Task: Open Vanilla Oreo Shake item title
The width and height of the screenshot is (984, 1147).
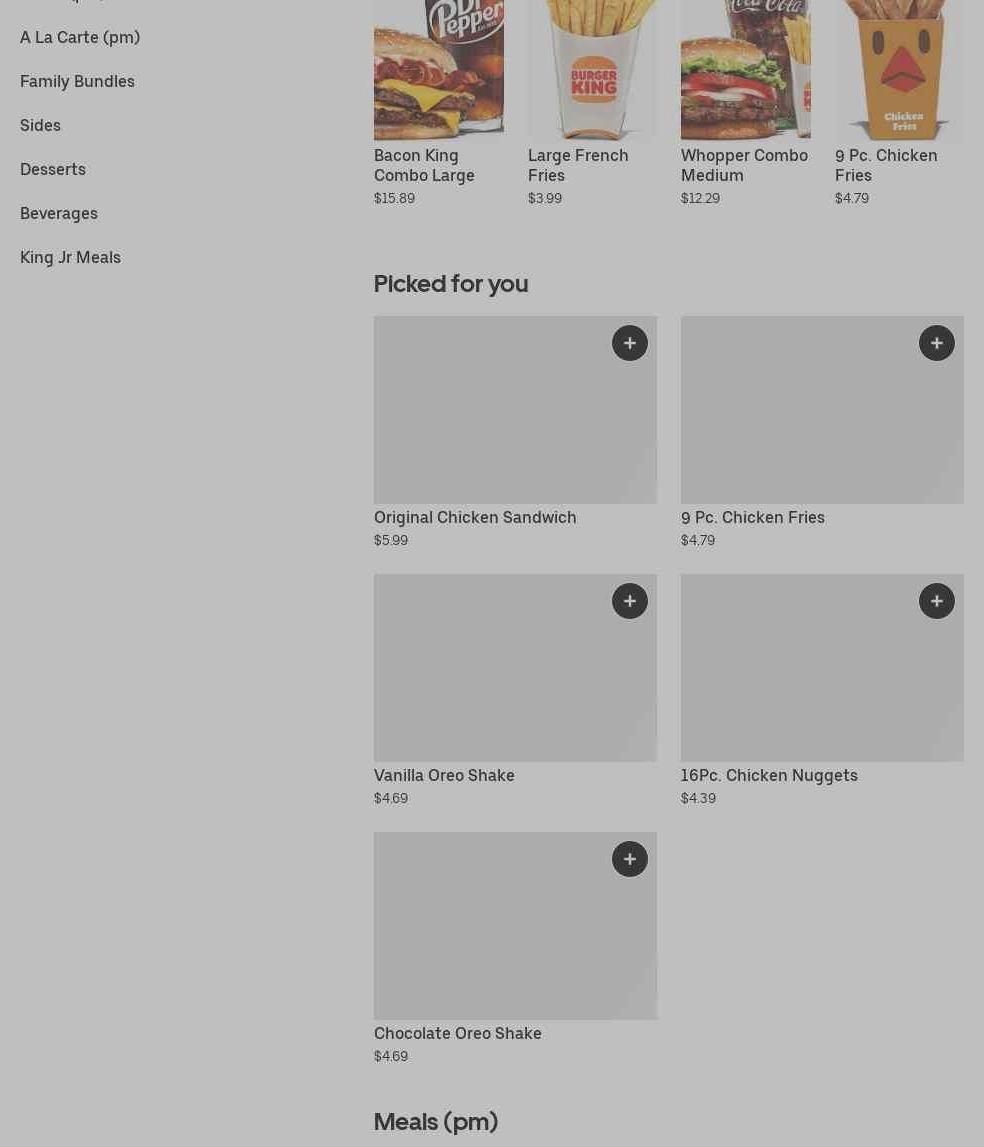Action: pos(444,775)
